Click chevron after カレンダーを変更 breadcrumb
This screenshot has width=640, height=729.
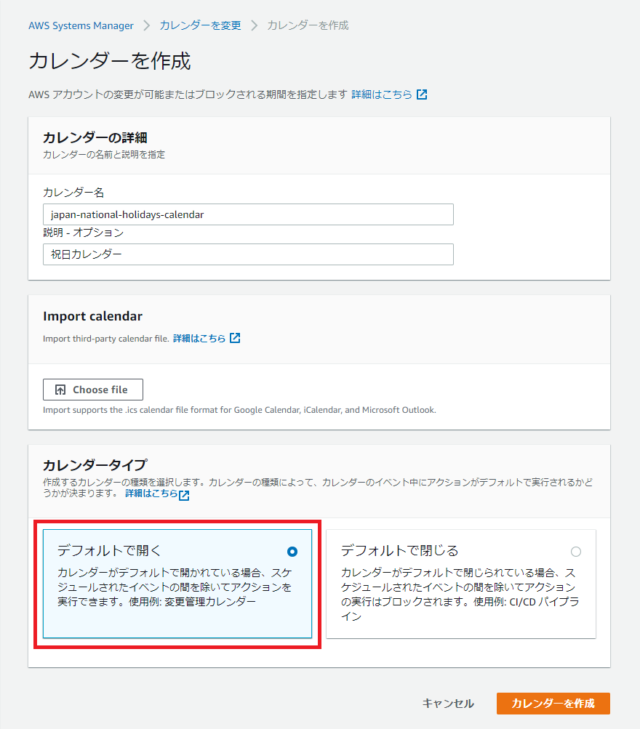point(254,26)
